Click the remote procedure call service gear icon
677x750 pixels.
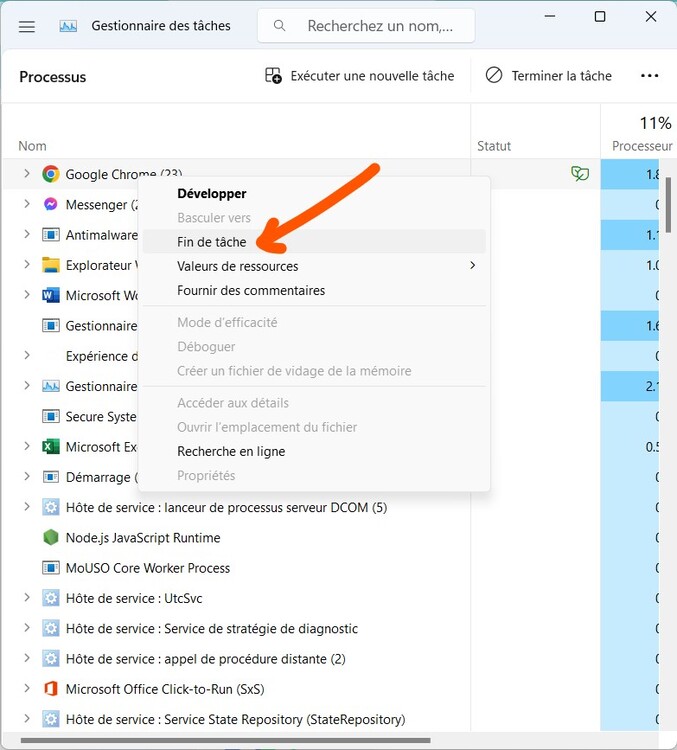51,659
